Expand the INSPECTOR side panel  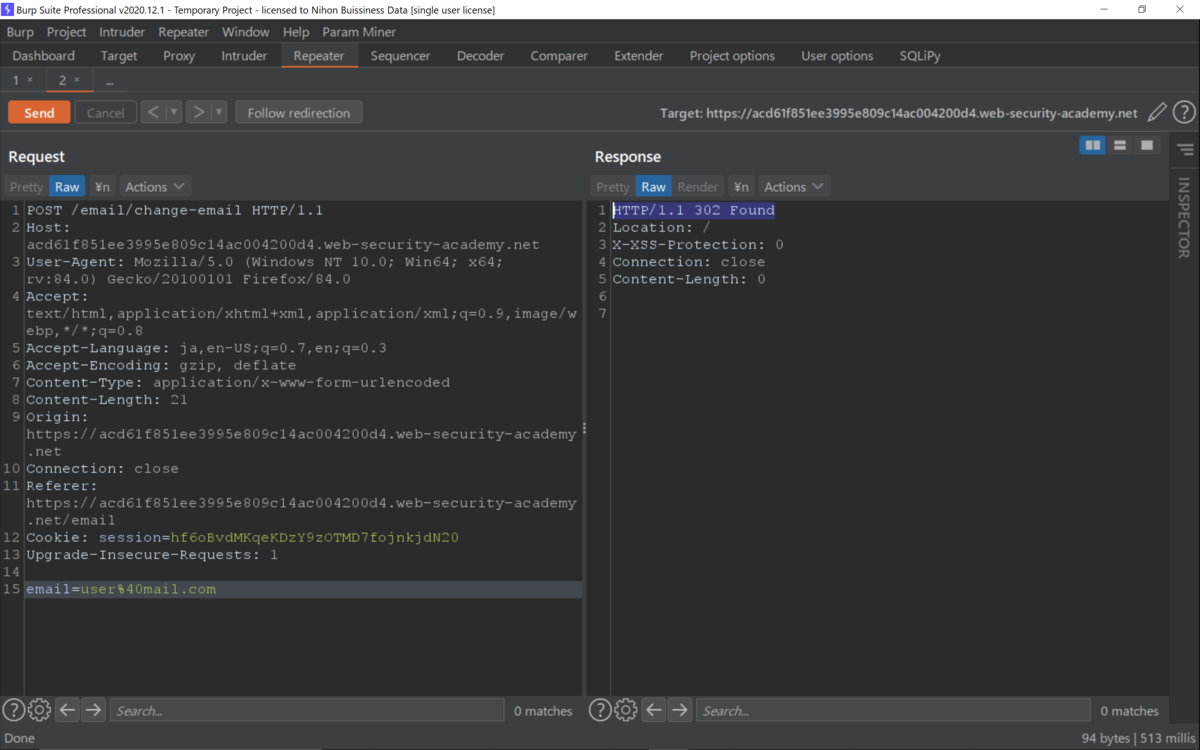coord(1184,217)
